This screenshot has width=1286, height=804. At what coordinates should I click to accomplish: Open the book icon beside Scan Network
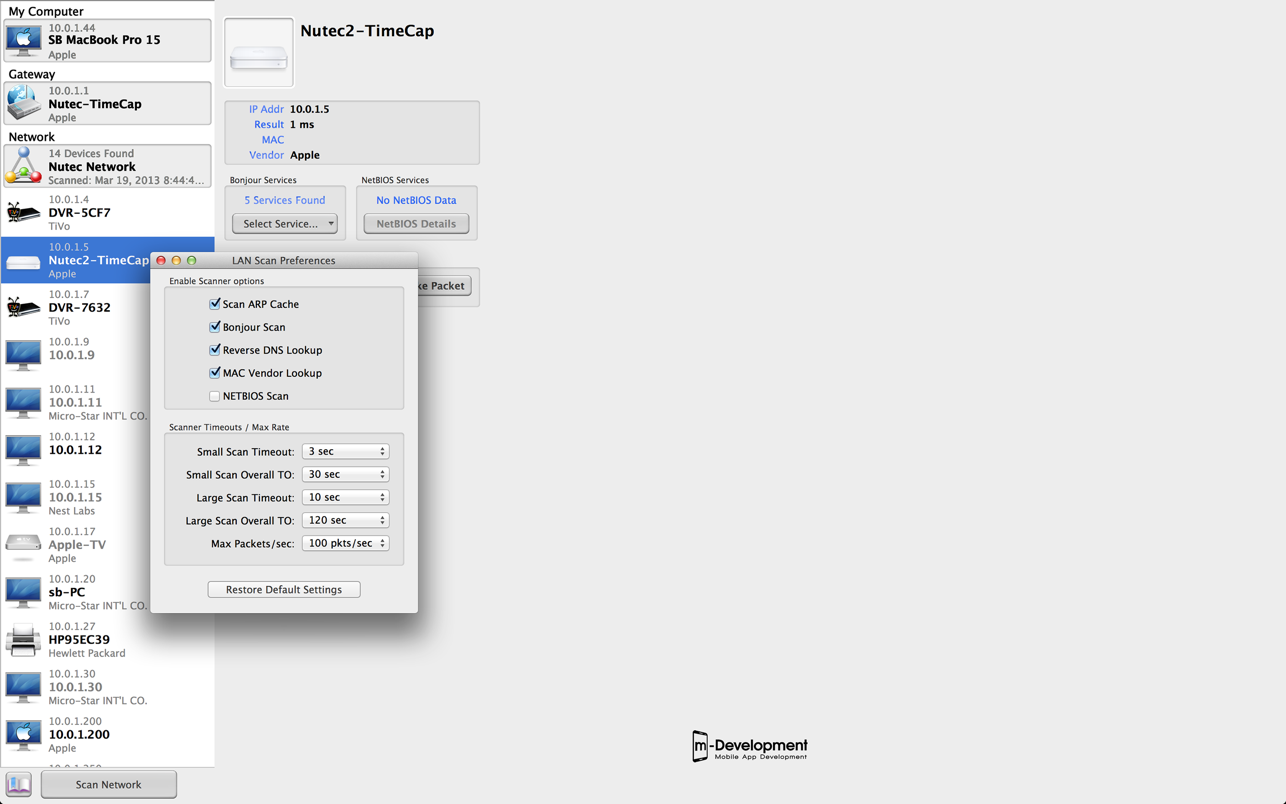pyautogui.click(x=19, y=784)
